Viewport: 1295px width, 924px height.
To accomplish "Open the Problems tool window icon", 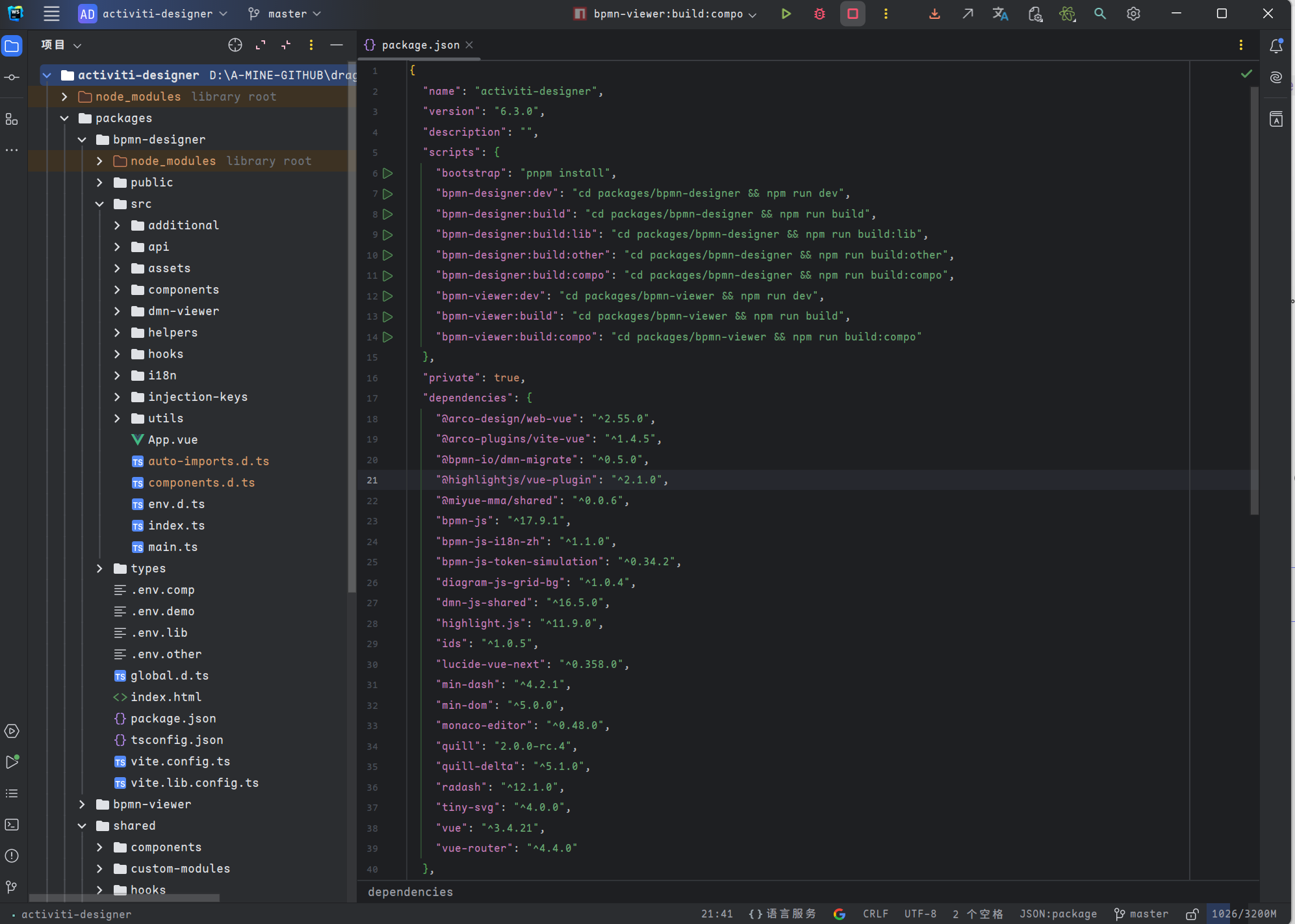I will point(12,856).
